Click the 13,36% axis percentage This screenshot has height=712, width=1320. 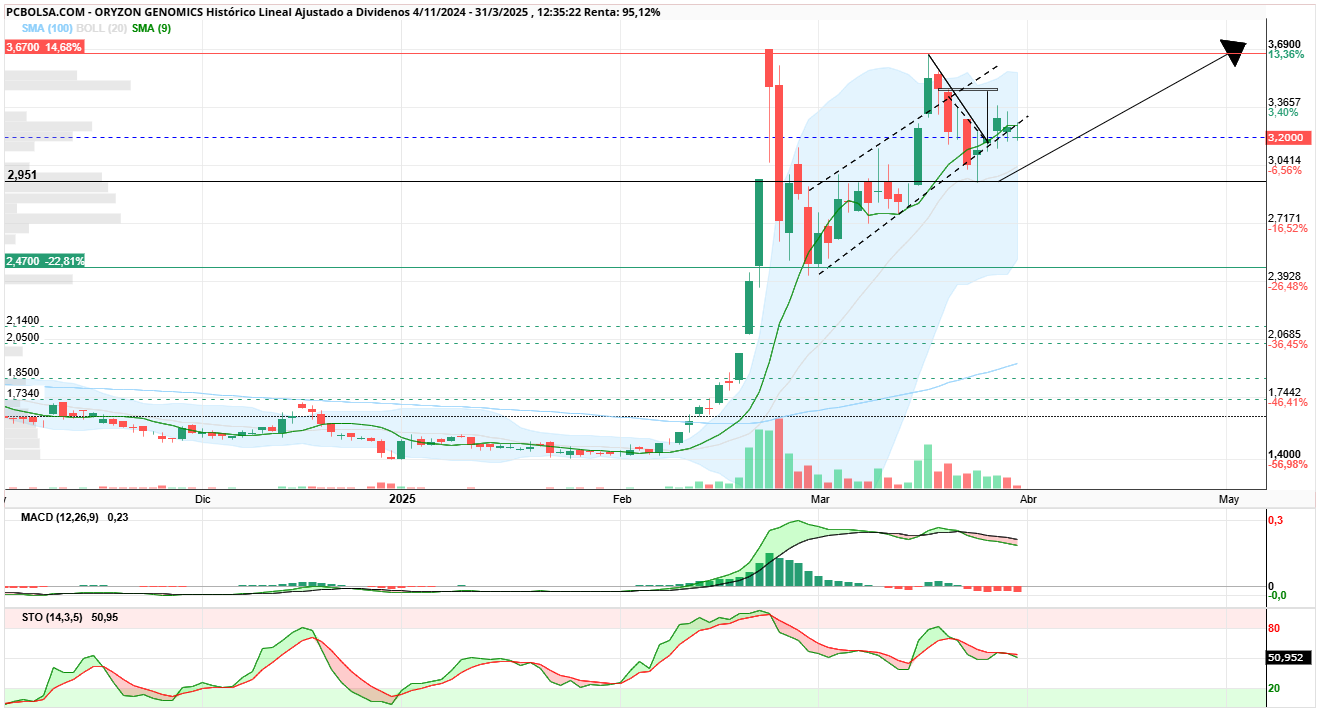[1286, 55]
